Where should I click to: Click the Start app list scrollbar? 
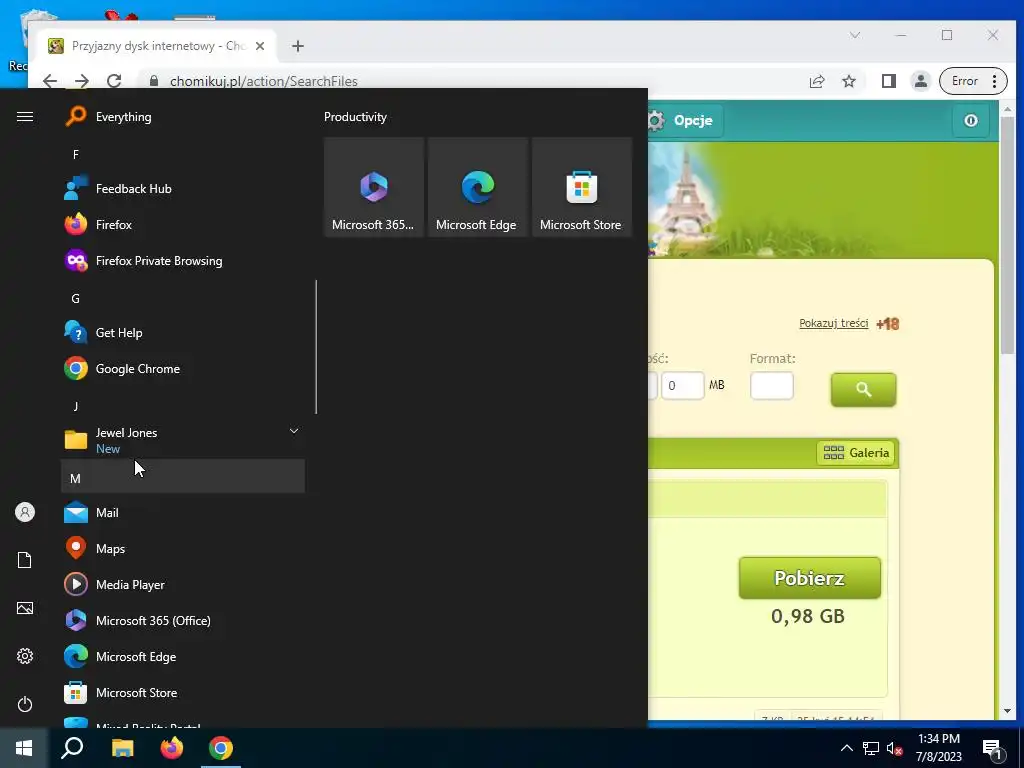click(x=316, y=347)
